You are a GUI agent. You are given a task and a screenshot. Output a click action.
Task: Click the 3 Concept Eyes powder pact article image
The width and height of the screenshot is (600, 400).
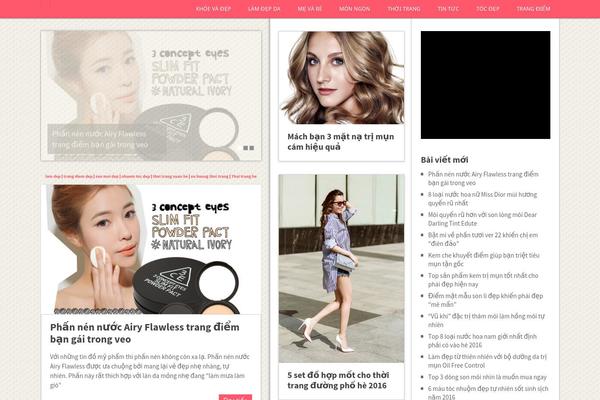[151, 249]
